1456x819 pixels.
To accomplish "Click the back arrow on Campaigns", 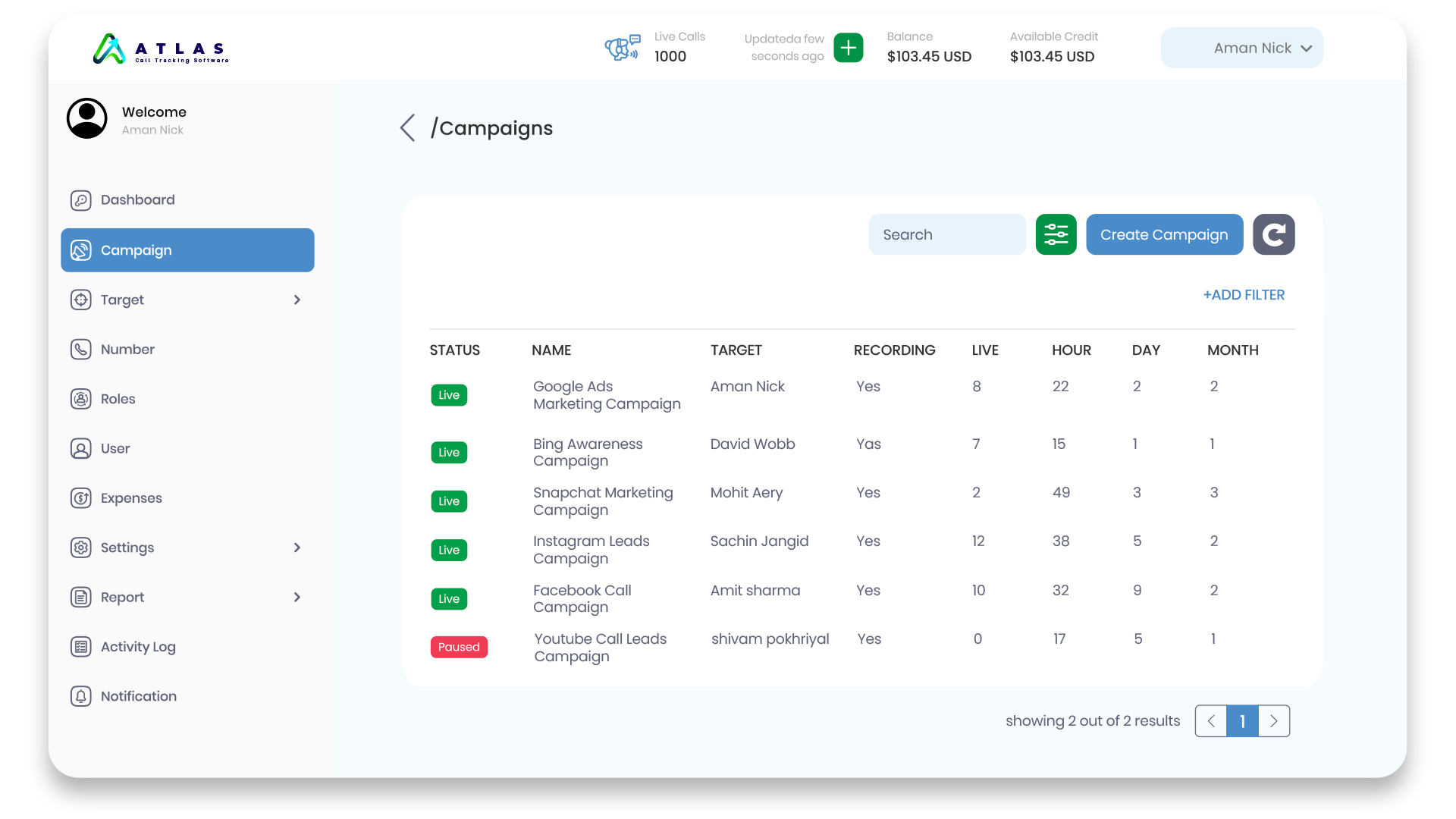I will coord(408,127).
